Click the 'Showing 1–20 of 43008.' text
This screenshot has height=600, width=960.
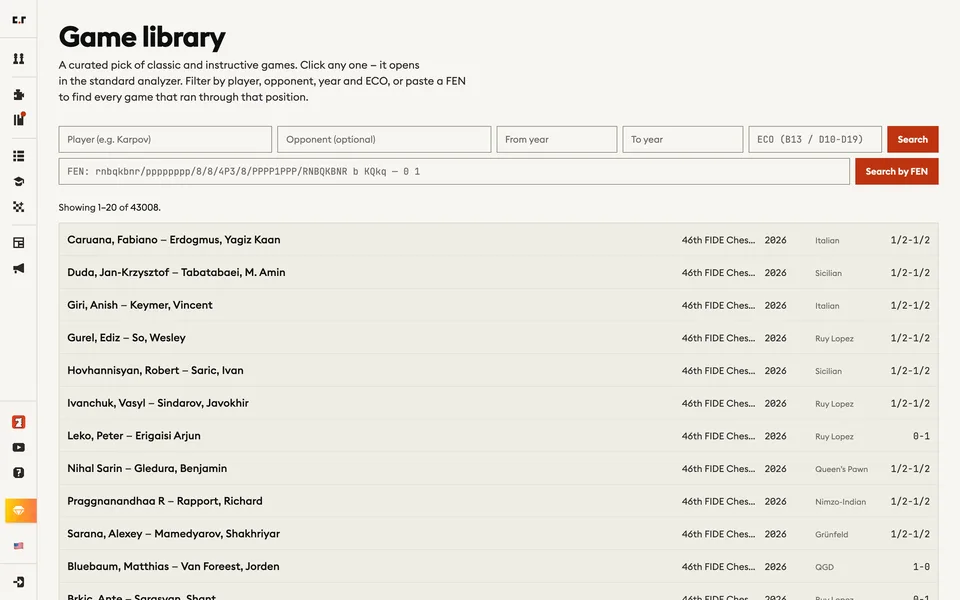[110, 208]
